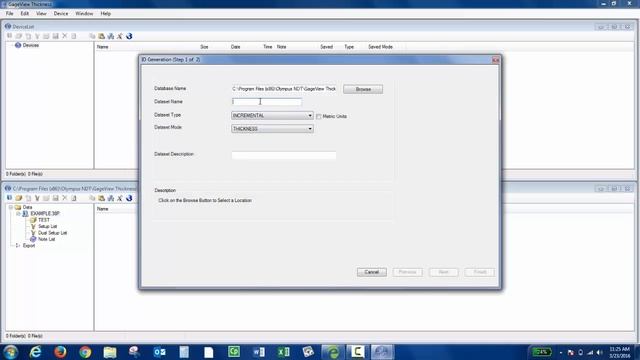Click the Type column header in DeviceList

[349, 47]
